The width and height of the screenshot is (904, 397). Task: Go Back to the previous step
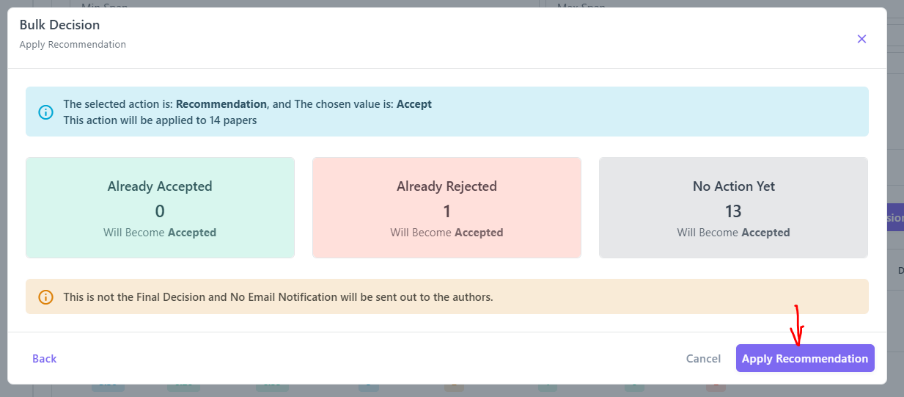[x=44, y=358]
